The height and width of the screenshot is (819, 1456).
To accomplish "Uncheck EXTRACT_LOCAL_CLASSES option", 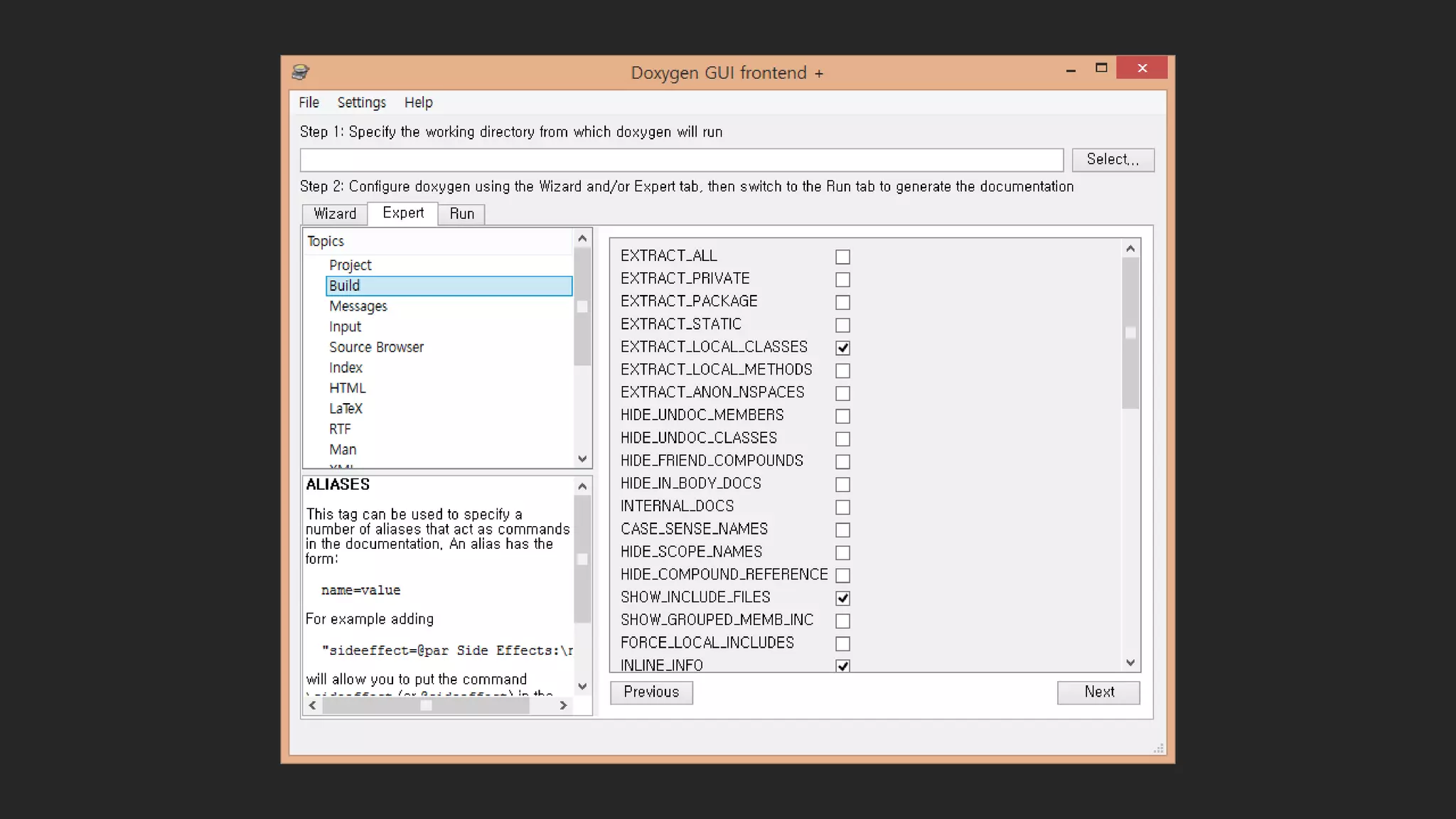I will point(842,348).
